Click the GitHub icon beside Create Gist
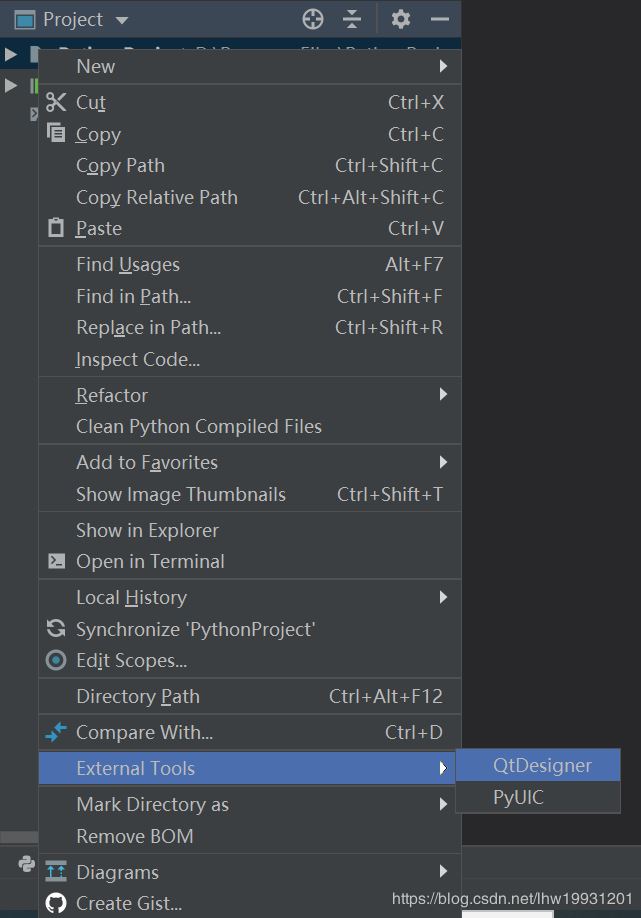Viewport: 641px width, 918px height. click(56, 903)
